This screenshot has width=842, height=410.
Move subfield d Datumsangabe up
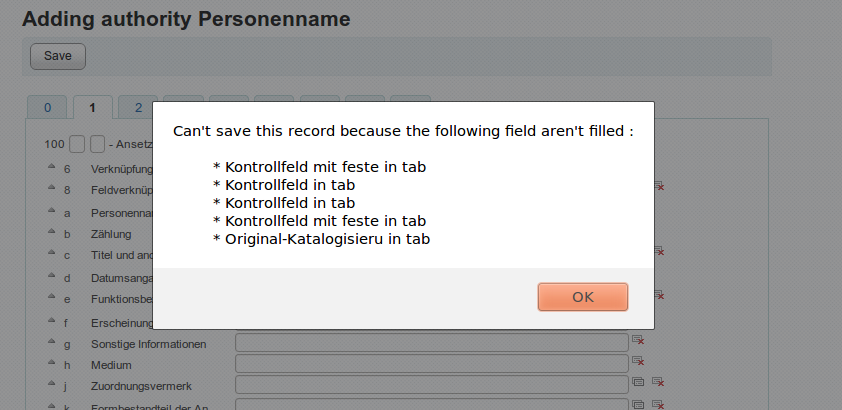(51, 276)
